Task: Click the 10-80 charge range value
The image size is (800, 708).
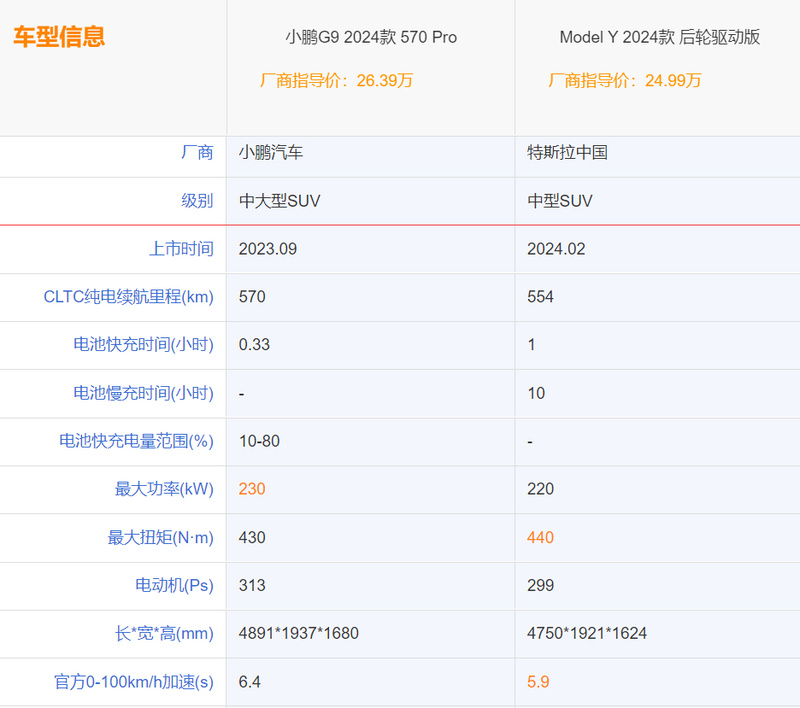Action: tap(259, 441)
